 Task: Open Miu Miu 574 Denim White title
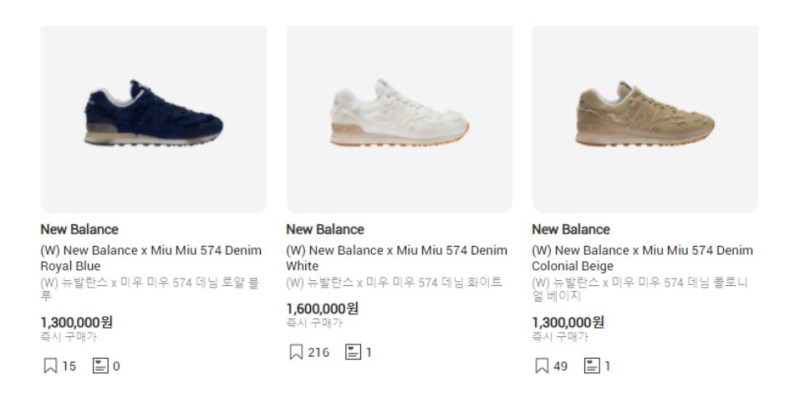coord(397,258)
